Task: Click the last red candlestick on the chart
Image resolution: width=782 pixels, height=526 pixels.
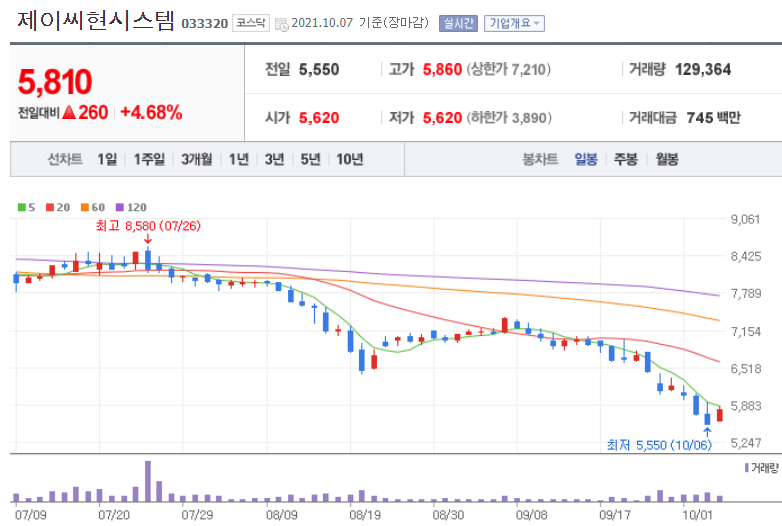Action: point(720,415)
